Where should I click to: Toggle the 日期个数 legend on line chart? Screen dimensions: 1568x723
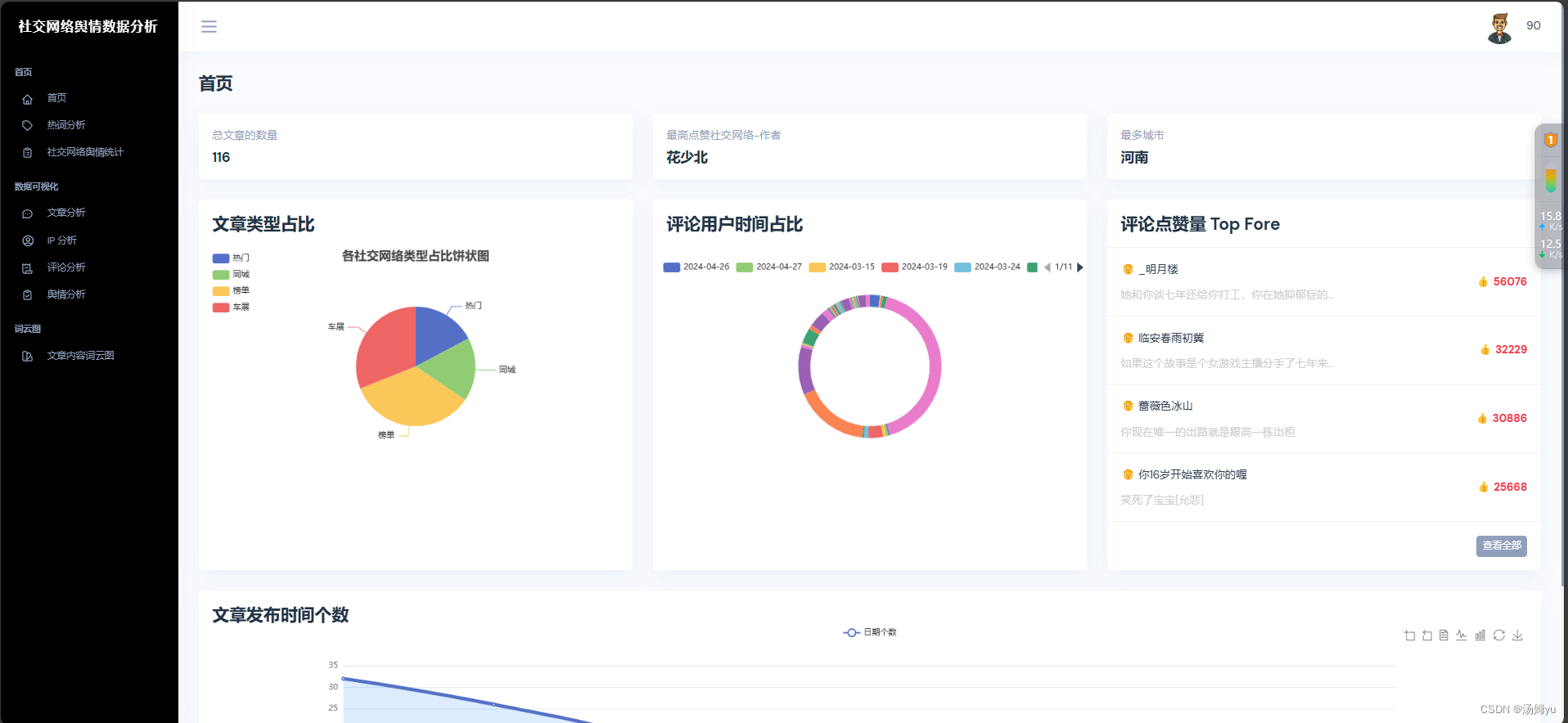pyautogui.click(x=870, y=632)
